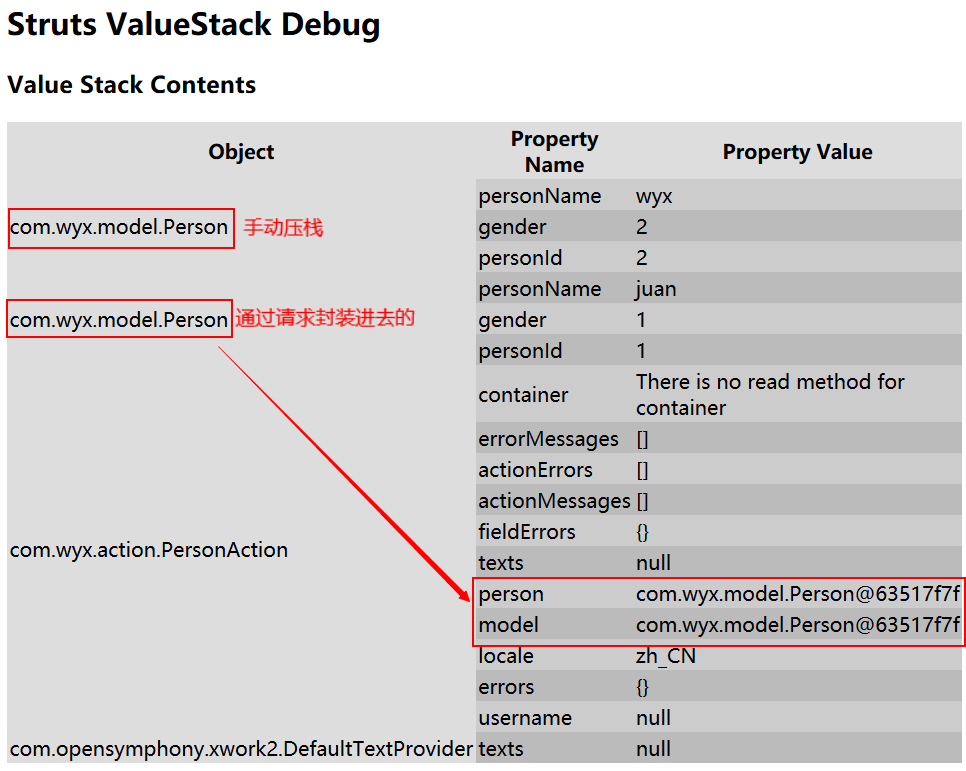966x771 pixels.
Task: Click the red 手动压栈 annotation
Action: point(284,228)
